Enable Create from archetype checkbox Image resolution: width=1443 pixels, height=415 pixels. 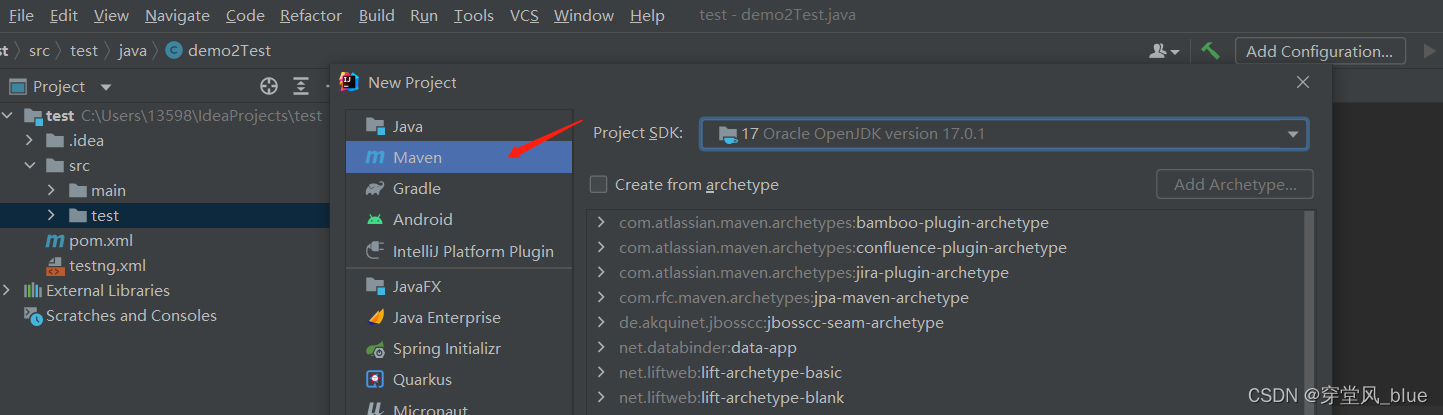pos(598,184)
